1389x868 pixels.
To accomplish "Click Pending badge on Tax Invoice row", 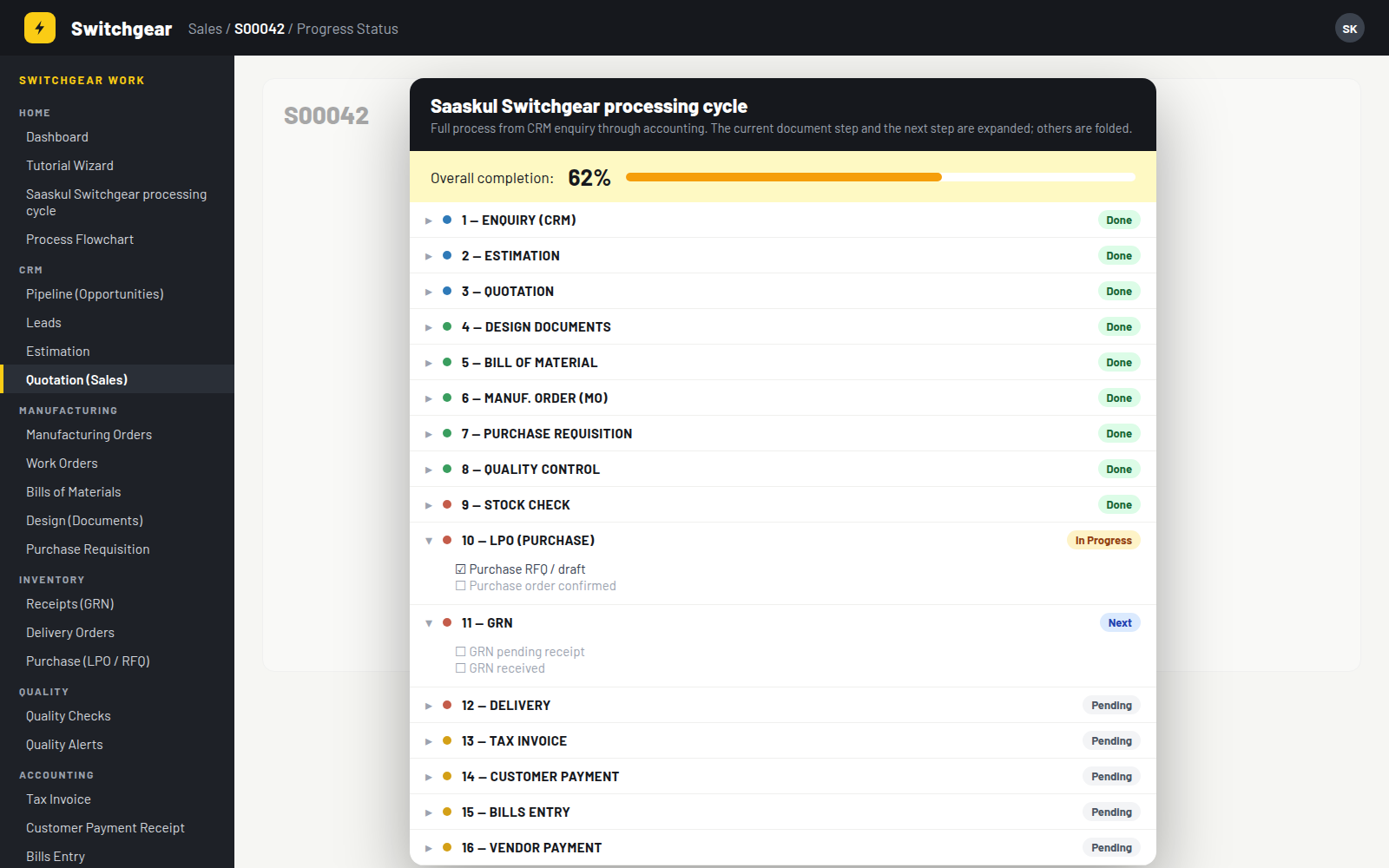I will point(1111,741).
